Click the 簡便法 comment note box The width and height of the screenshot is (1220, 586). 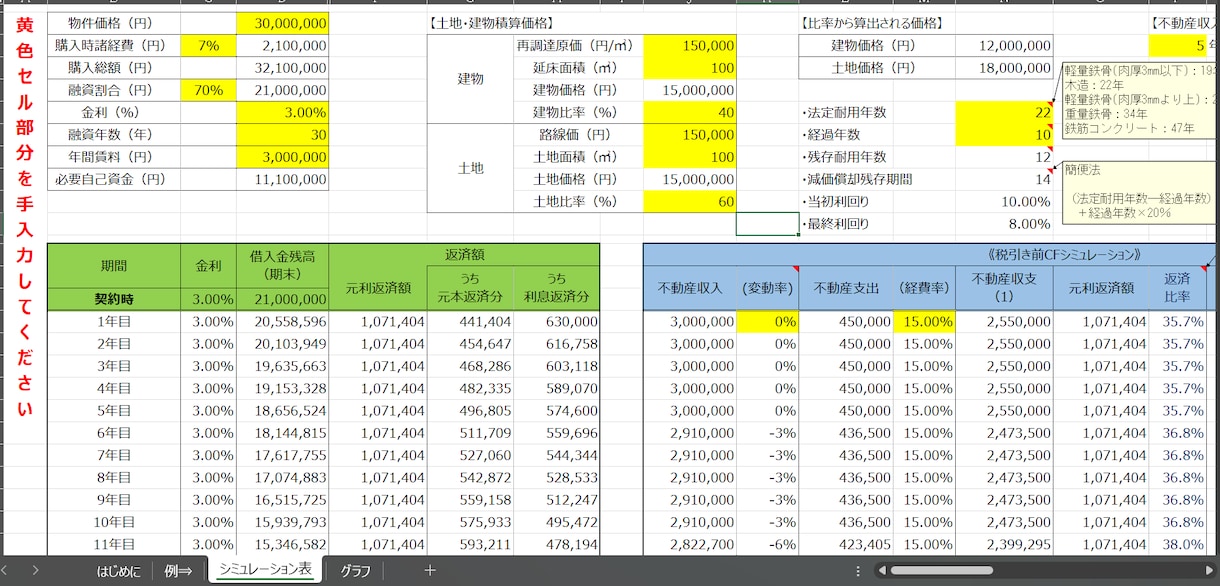[1138, 192]
